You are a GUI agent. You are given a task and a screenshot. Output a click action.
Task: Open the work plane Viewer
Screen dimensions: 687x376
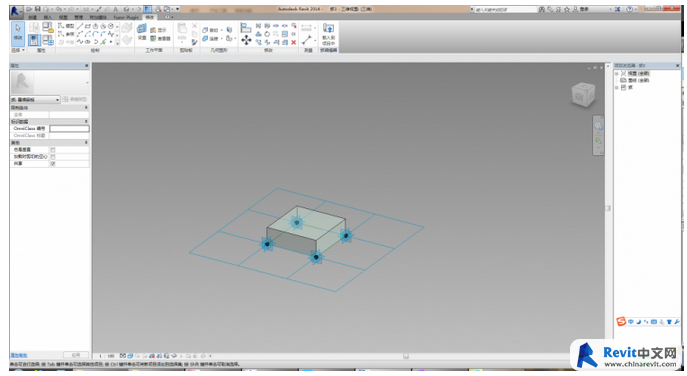coord(160,39)
